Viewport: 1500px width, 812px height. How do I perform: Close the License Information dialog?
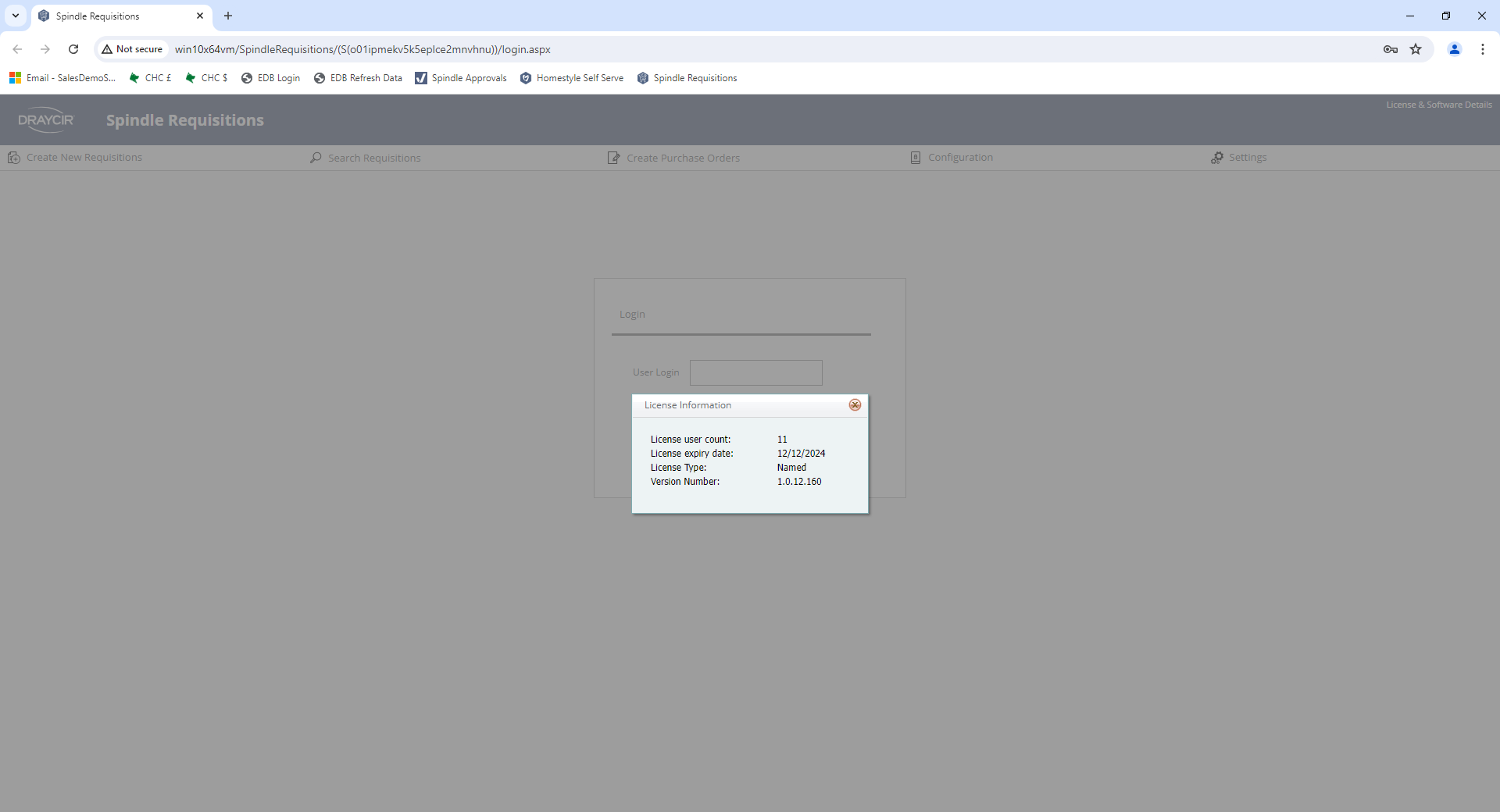(855, 405)
